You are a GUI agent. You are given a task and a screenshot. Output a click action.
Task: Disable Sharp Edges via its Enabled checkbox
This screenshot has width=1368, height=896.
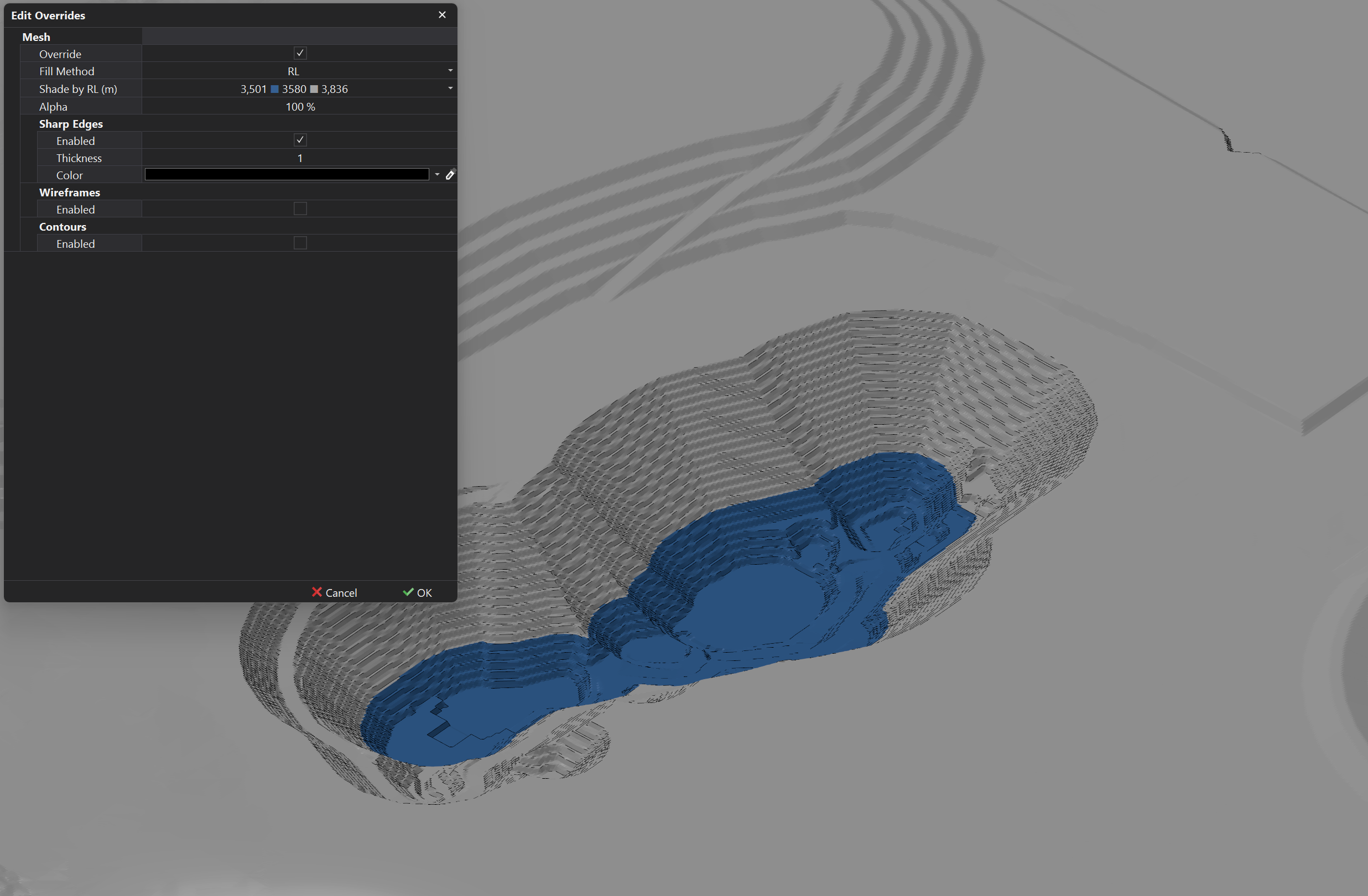pyautogui.click(x=300, y=140)
